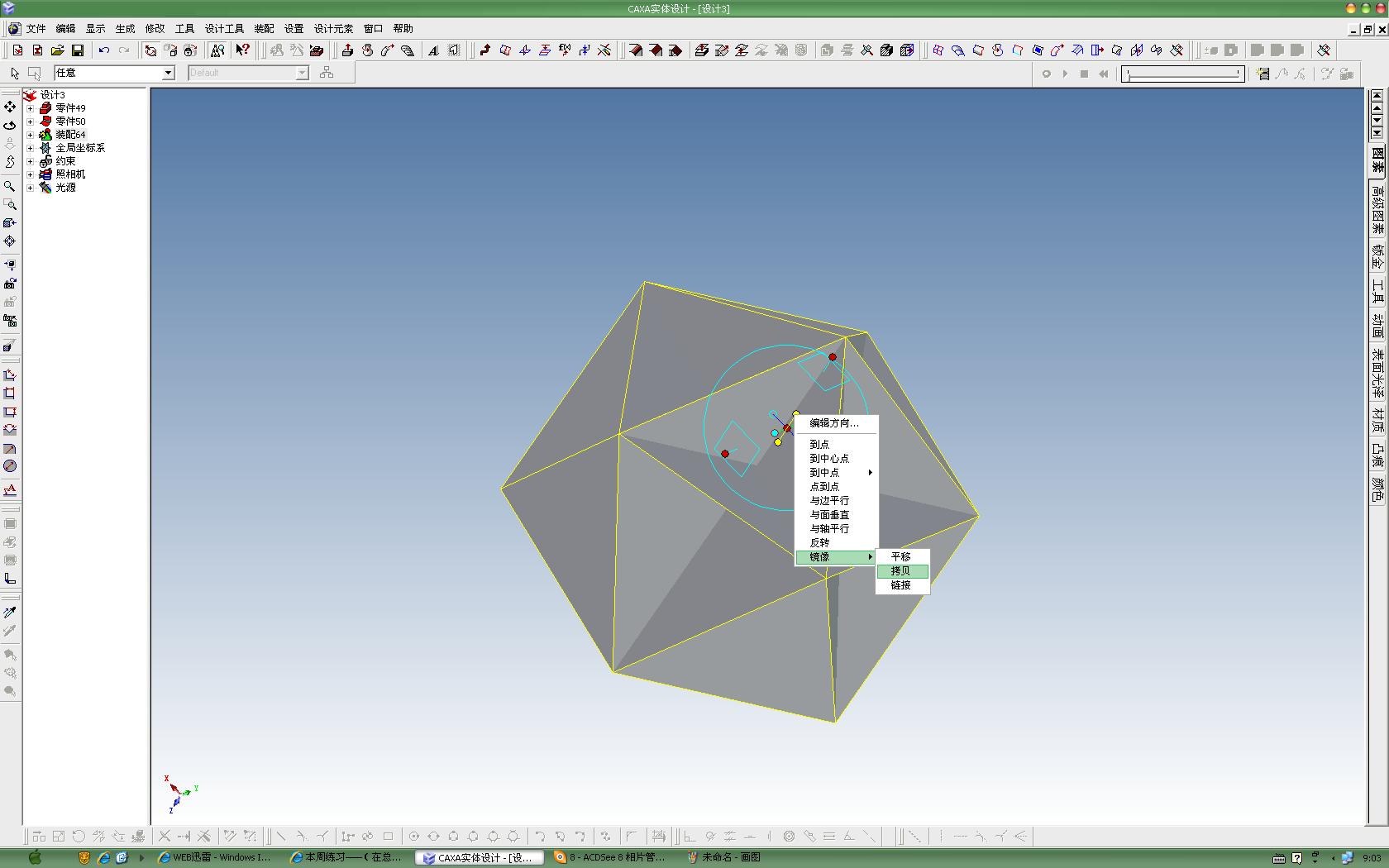The width and height of the screenshot is (1389, 868).
Task: Click the hierarchy tree icon beside Default
Action: point(327,73)
